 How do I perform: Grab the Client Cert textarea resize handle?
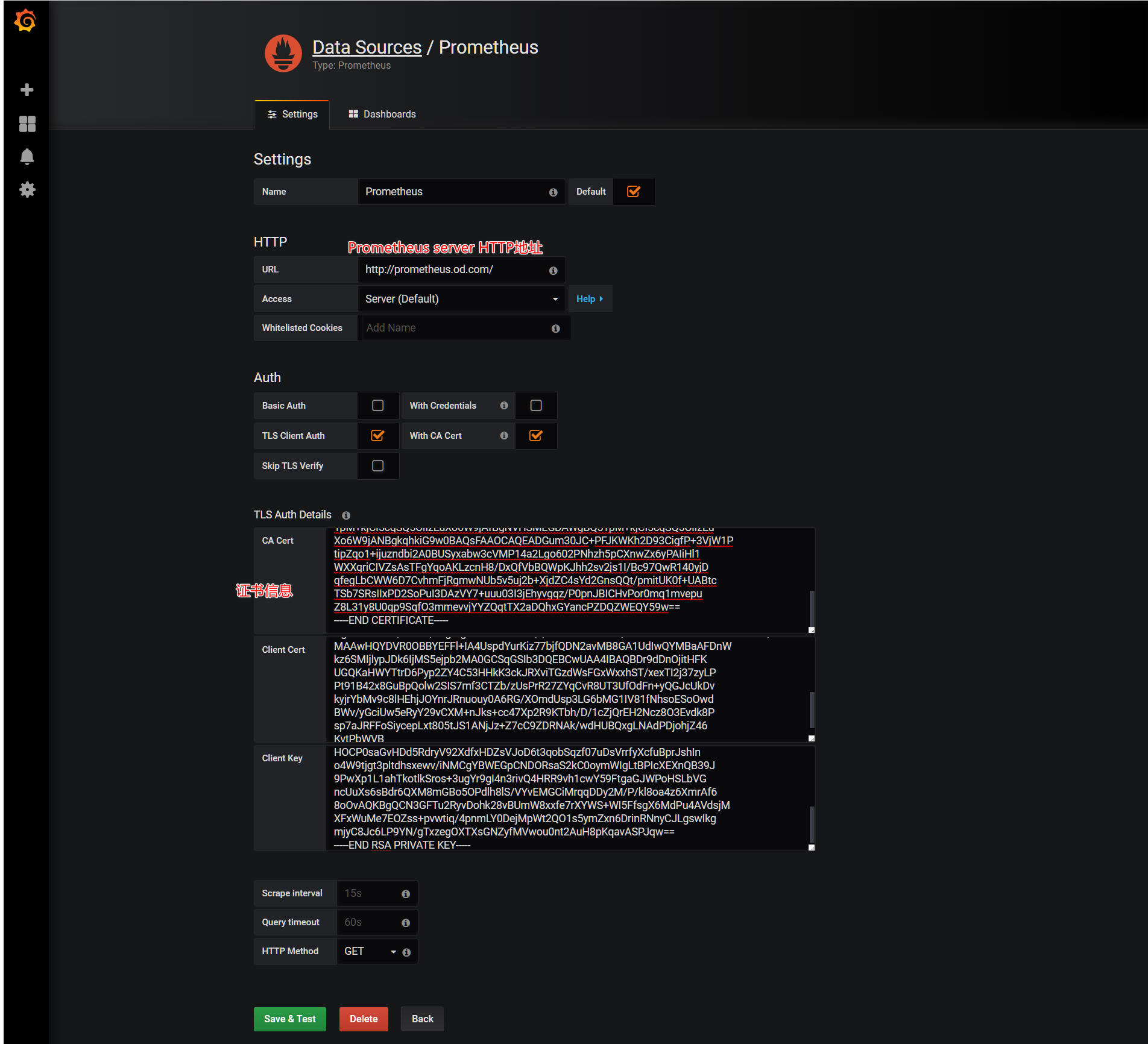(x=812, y=738)
